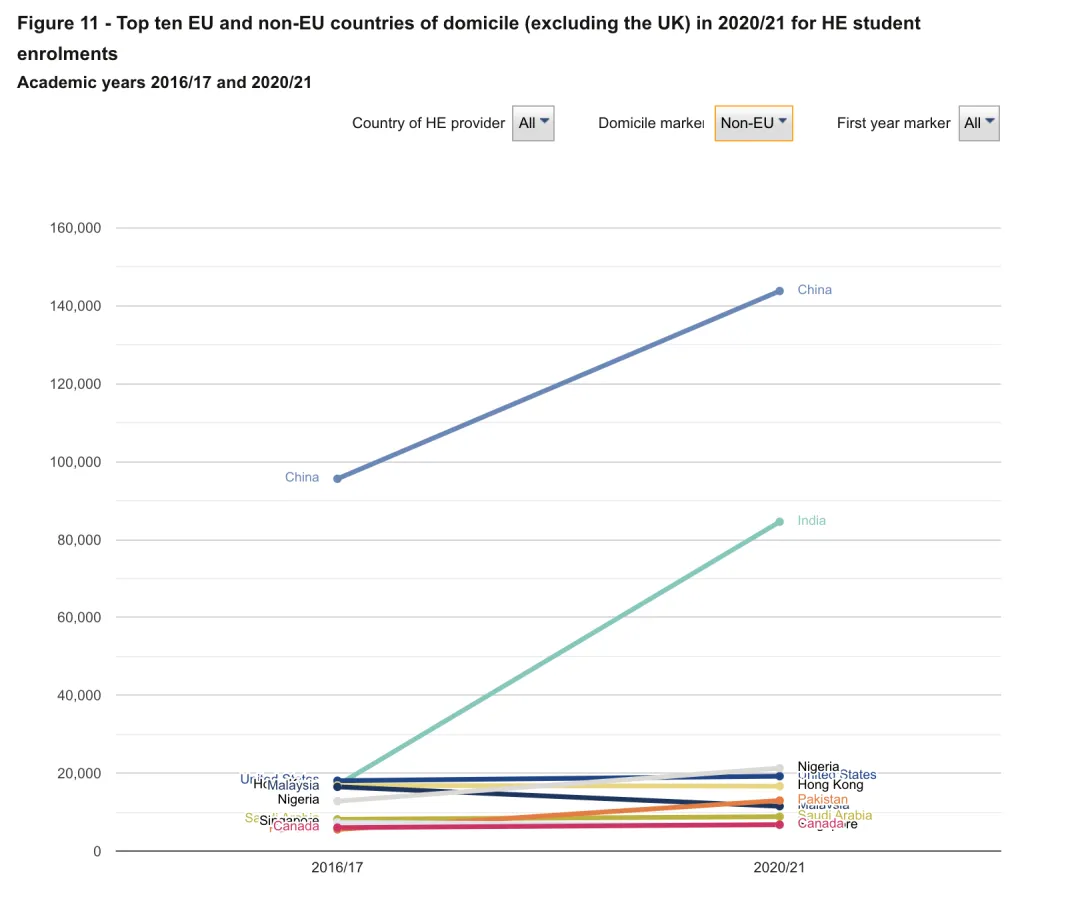Image resolution: width=1080 pixels, height=899 pixels.
Task: Click the orange Pakistan series label
Action: (823, 800)
